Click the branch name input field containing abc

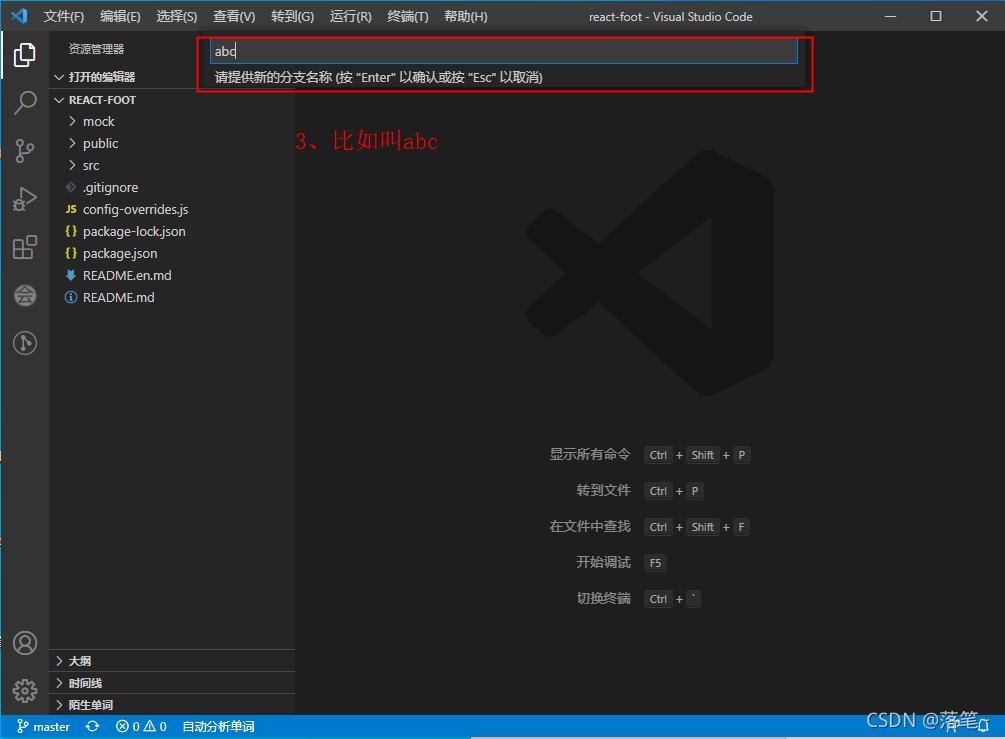pos(504,51)
